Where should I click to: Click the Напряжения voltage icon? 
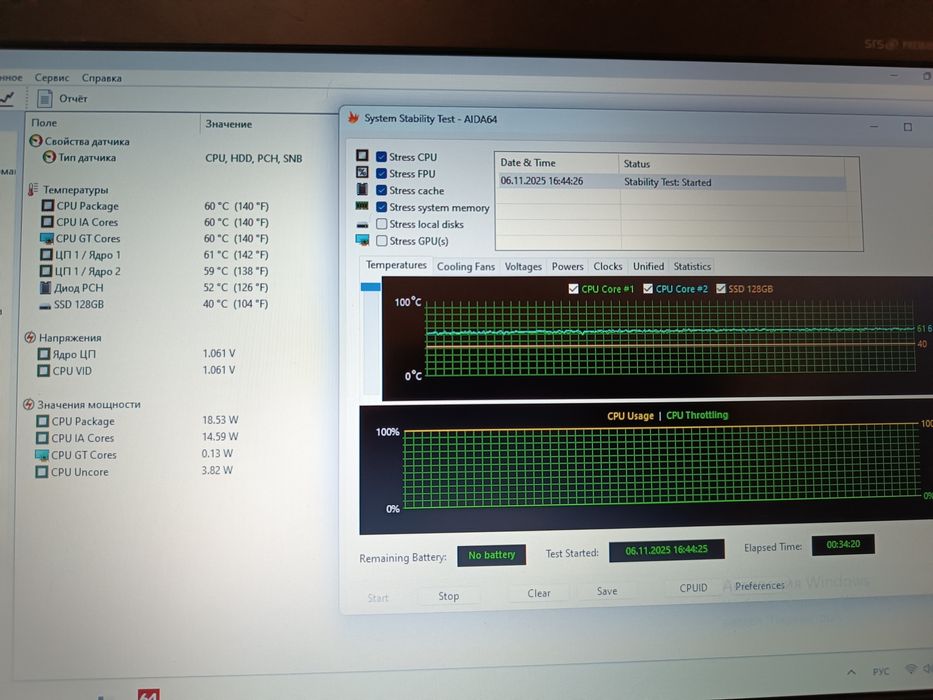[30, 338]
